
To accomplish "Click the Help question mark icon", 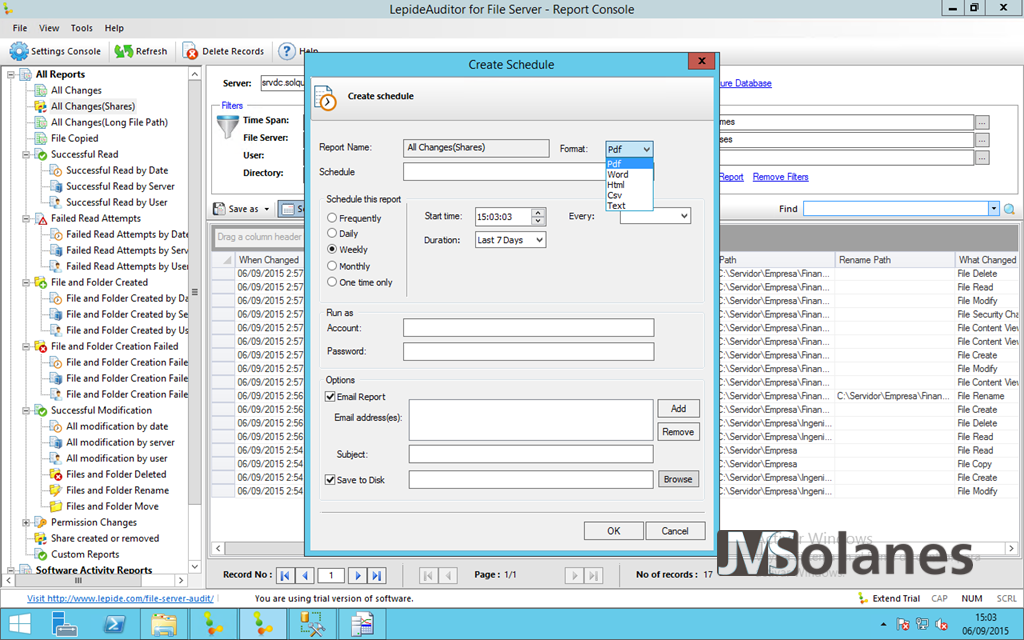I will coord(287,51).
